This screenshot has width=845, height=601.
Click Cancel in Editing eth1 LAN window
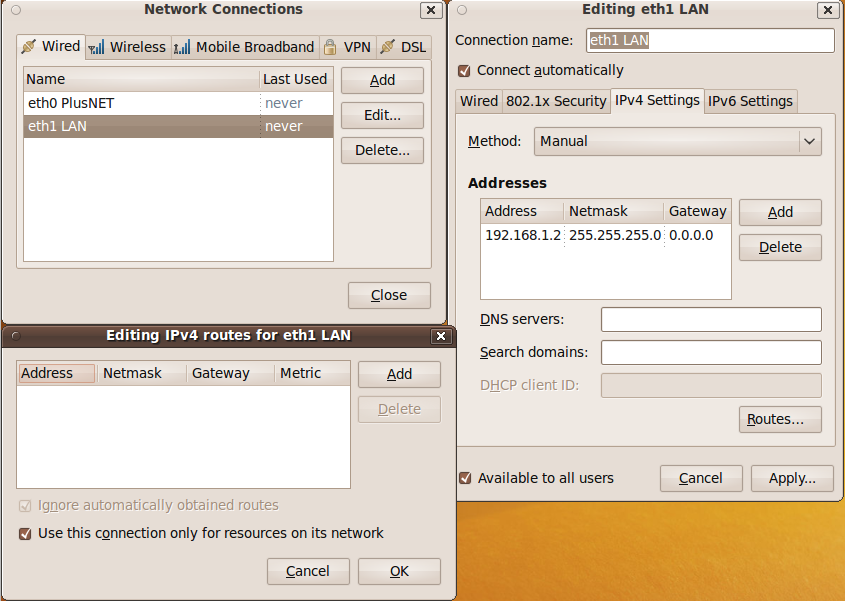pos(701,479)
